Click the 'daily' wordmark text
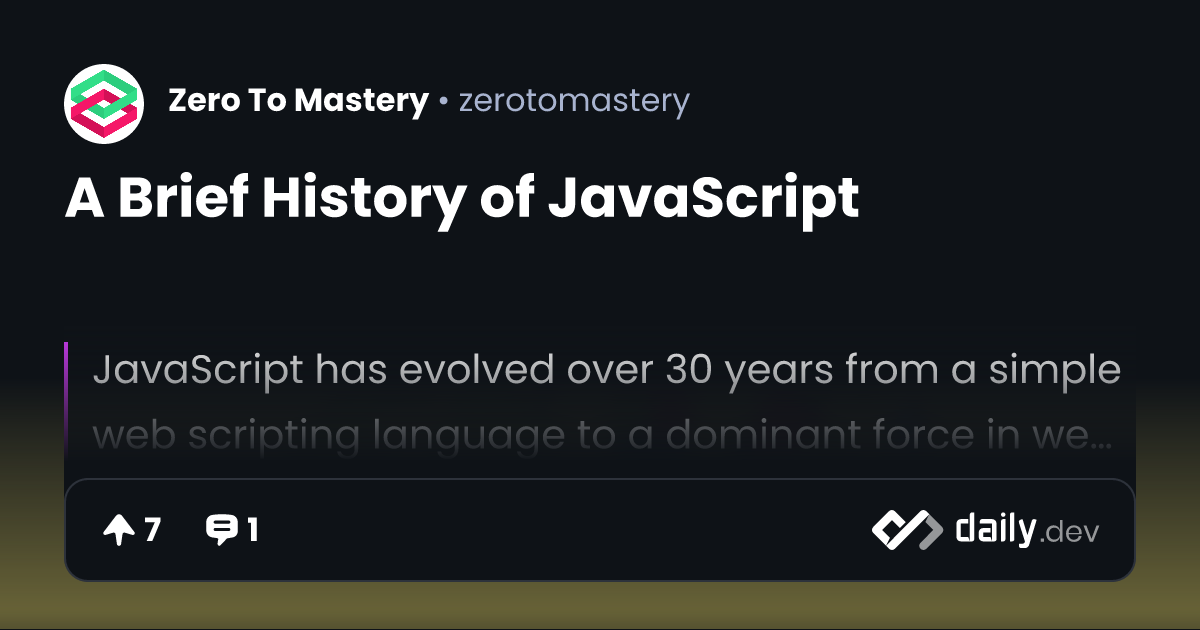1200x630 pixels. pos(994,529)
